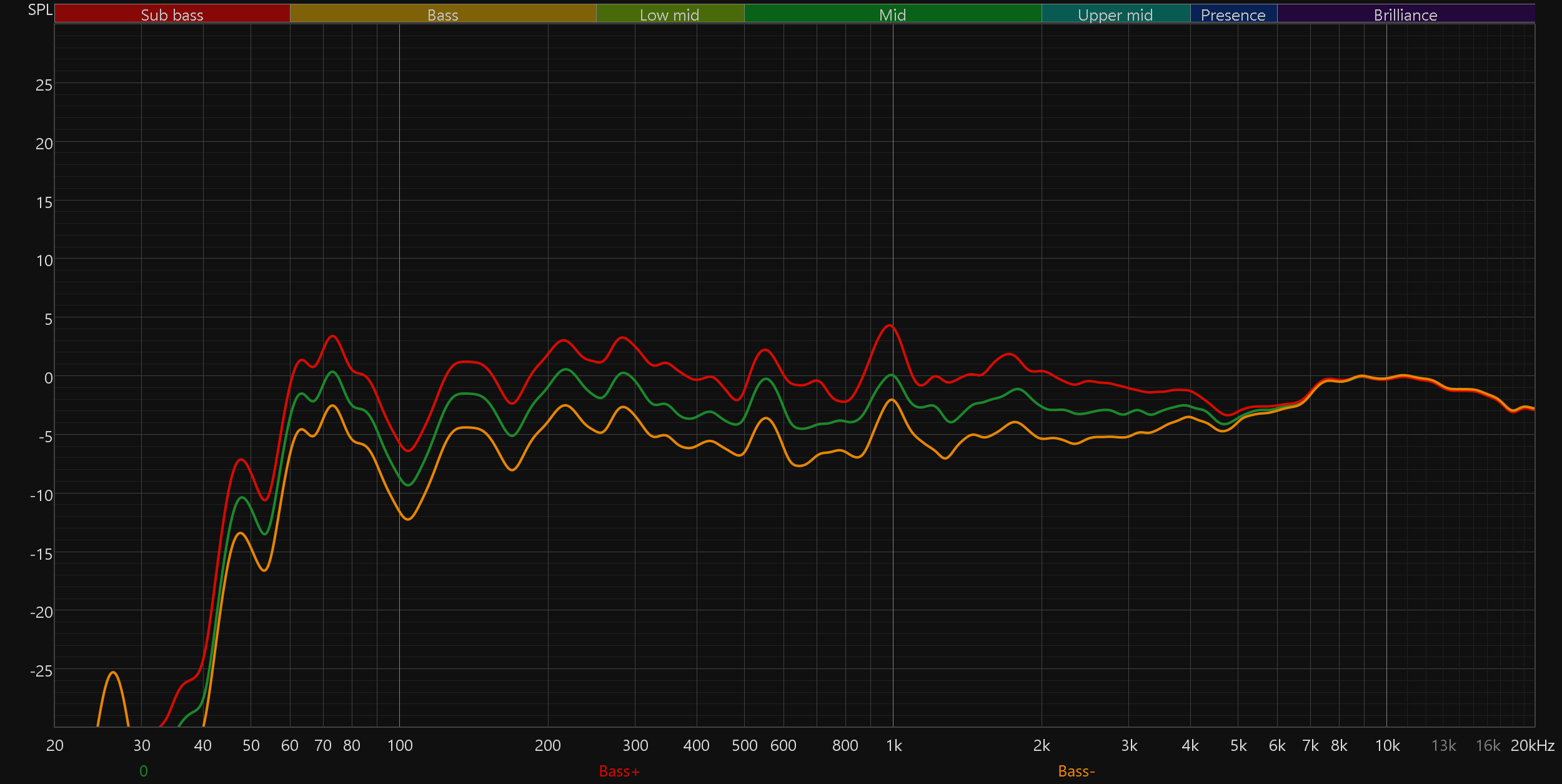Select the Bass frequency band header
The image size is (1562, 784).
(442, 14)
